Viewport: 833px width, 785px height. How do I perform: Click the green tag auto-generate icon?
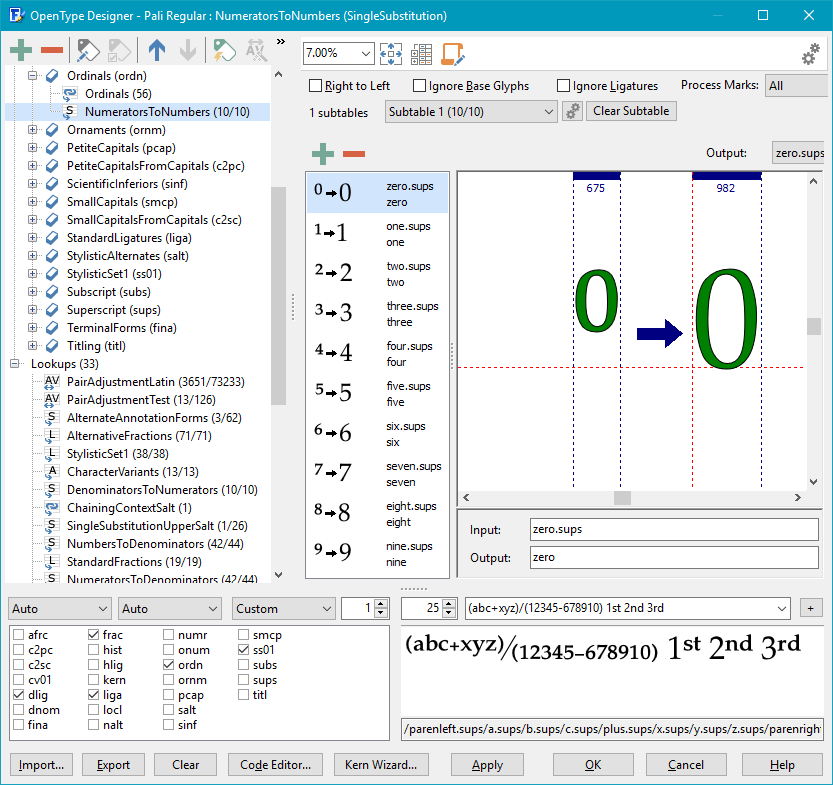224,50
